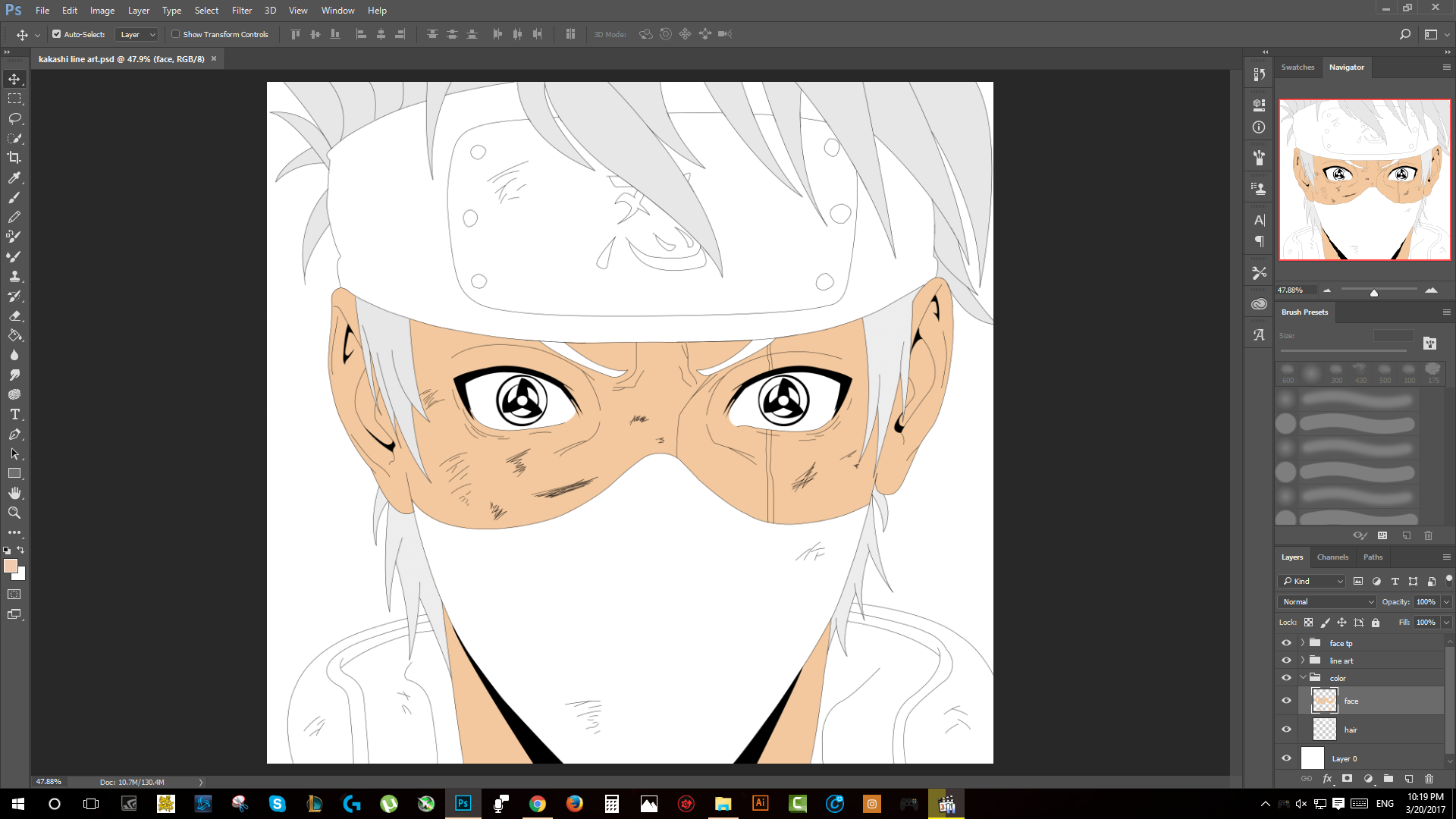The image size is (1456, 819).
Task: Open Auto-Select Layer dropdown
Action: [136, 34]
